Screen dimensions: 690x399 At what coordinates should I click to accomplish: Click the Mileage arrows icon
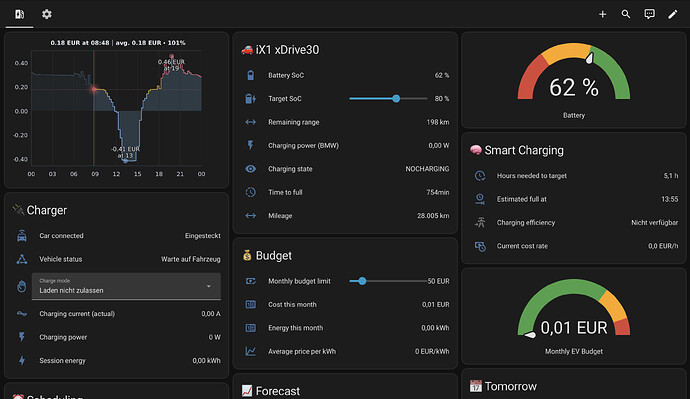(x=250, y=216)
